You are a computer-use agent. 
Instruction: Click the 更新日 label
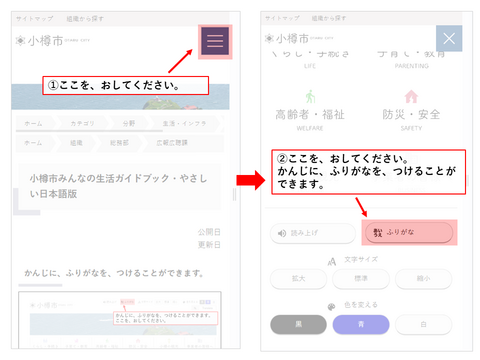[x=209, y=245]
